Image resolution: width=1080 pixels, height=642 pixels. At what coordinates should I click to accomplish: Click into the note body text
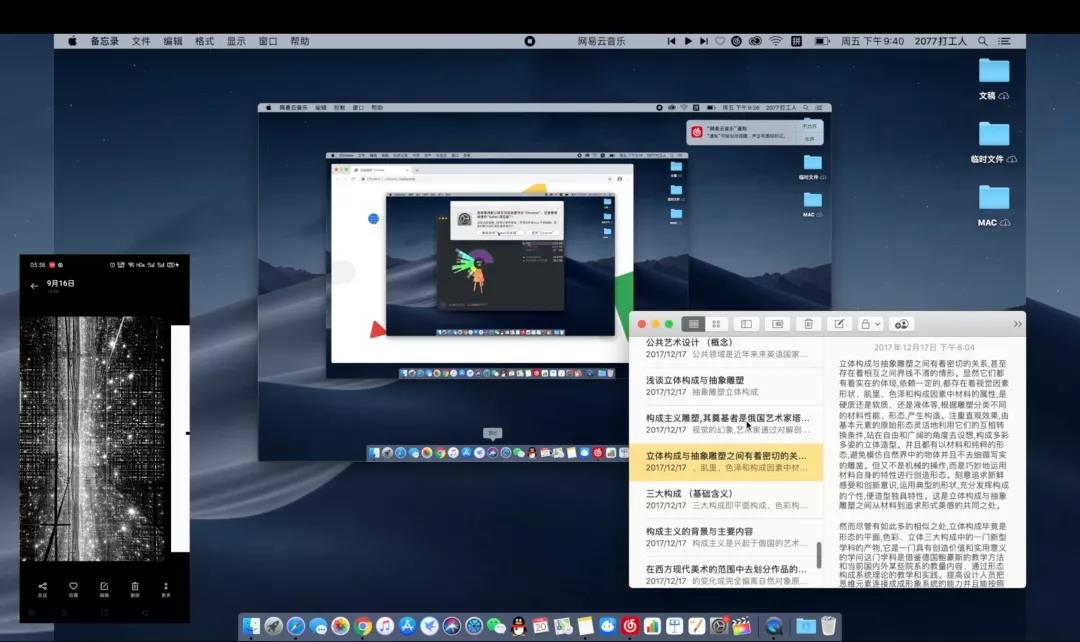pyautogui.click(x=924, y=472)
